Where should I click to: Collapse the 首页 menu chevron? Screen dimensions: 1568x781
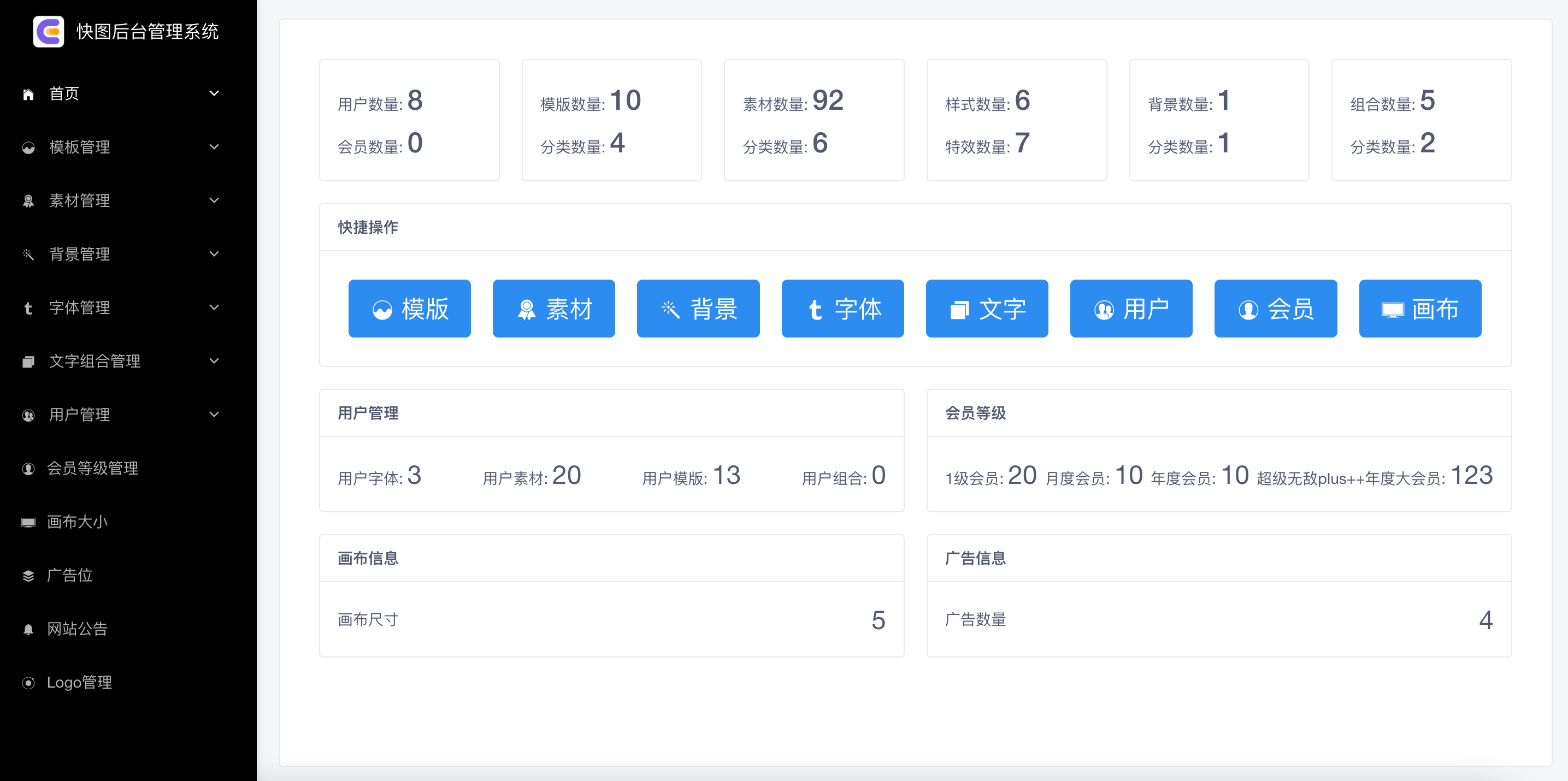click(x=214, y=94)
